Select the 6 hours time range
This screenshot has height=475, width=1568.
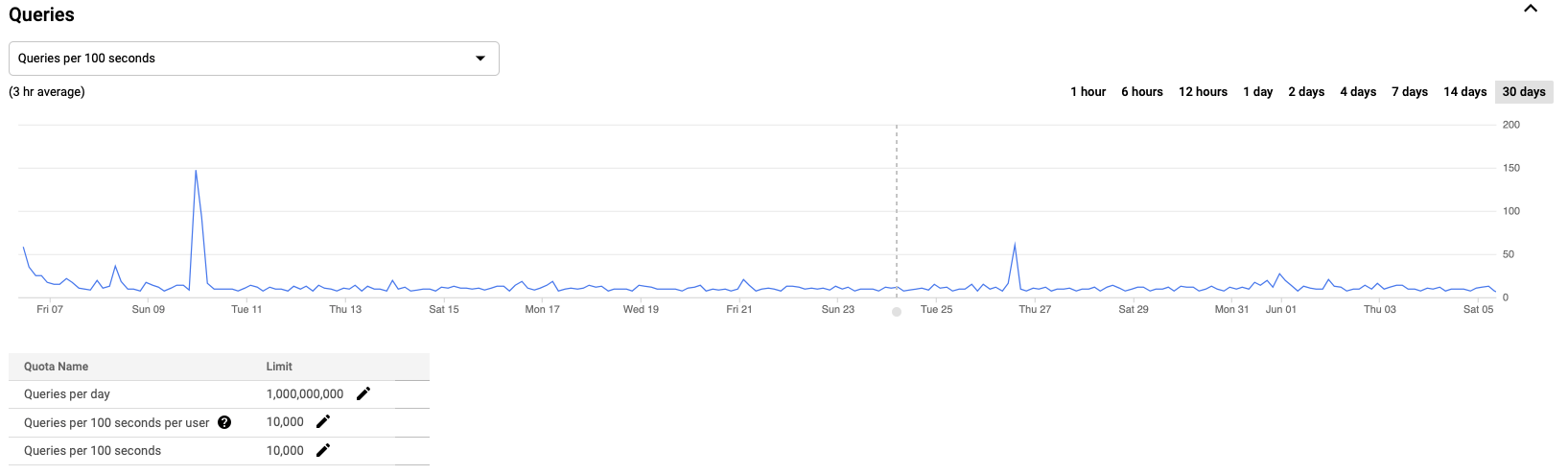pos(1141,92)
